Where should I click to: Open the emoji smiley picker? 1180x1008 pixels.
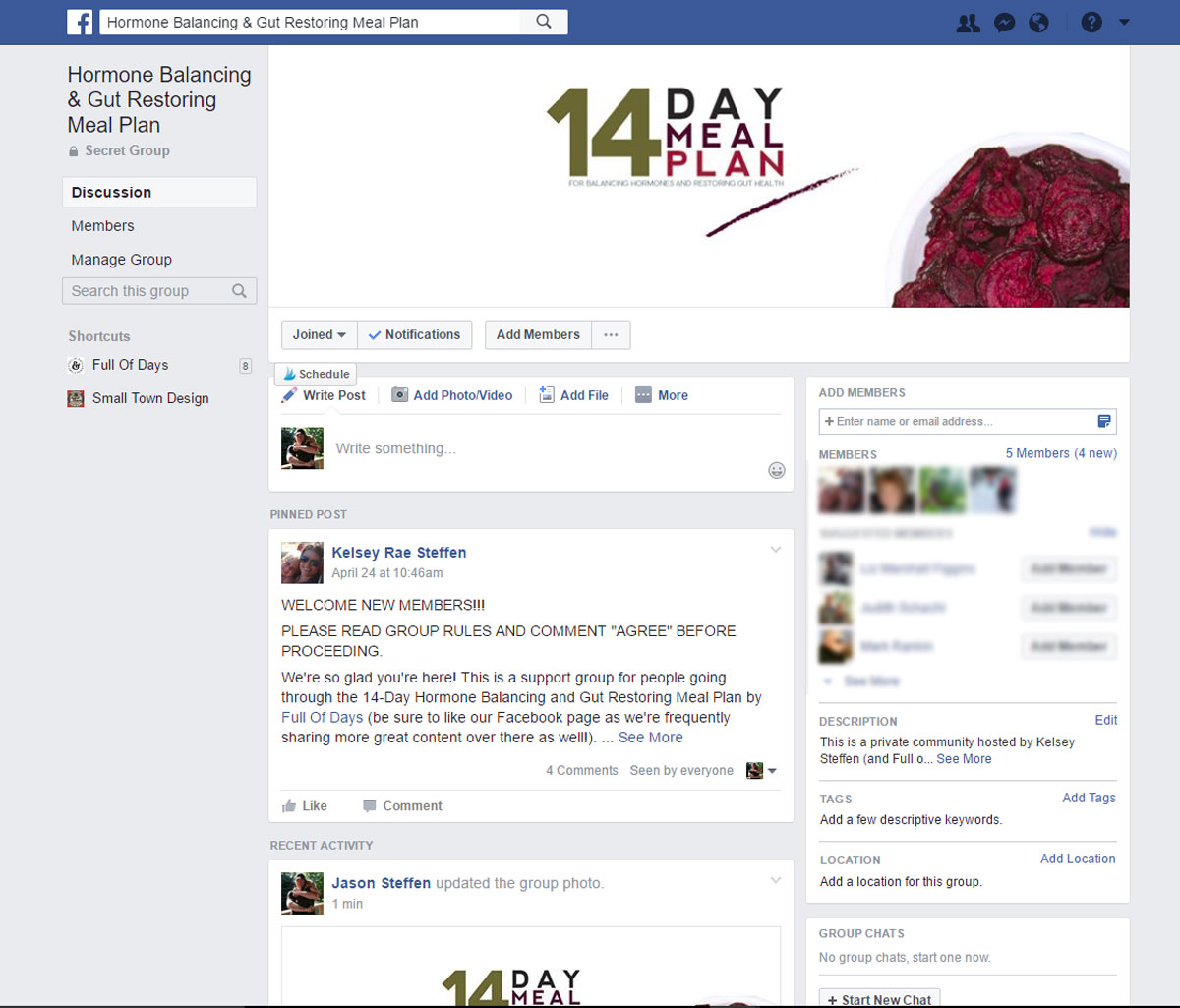coord(777,470)
